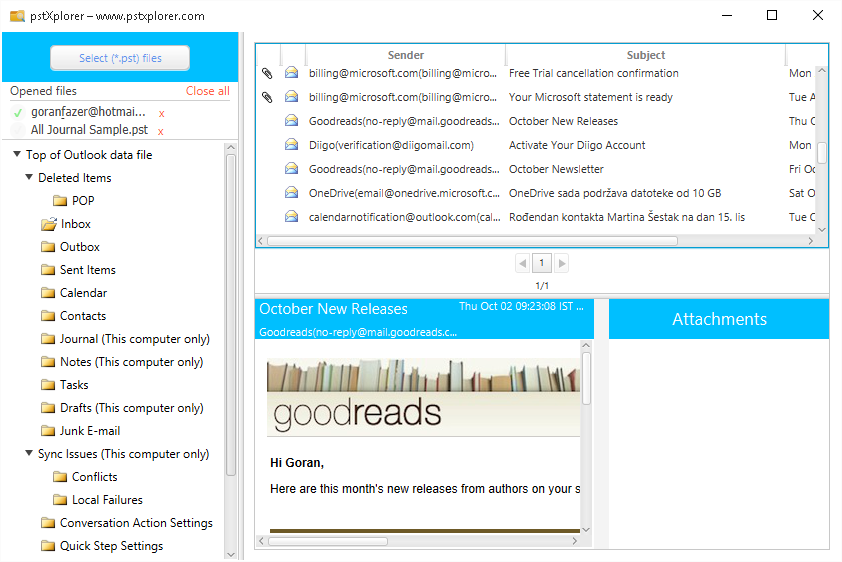Click email list horizontal scrollbar
This screenshot has height=562, width=842.
click(472, 241)
